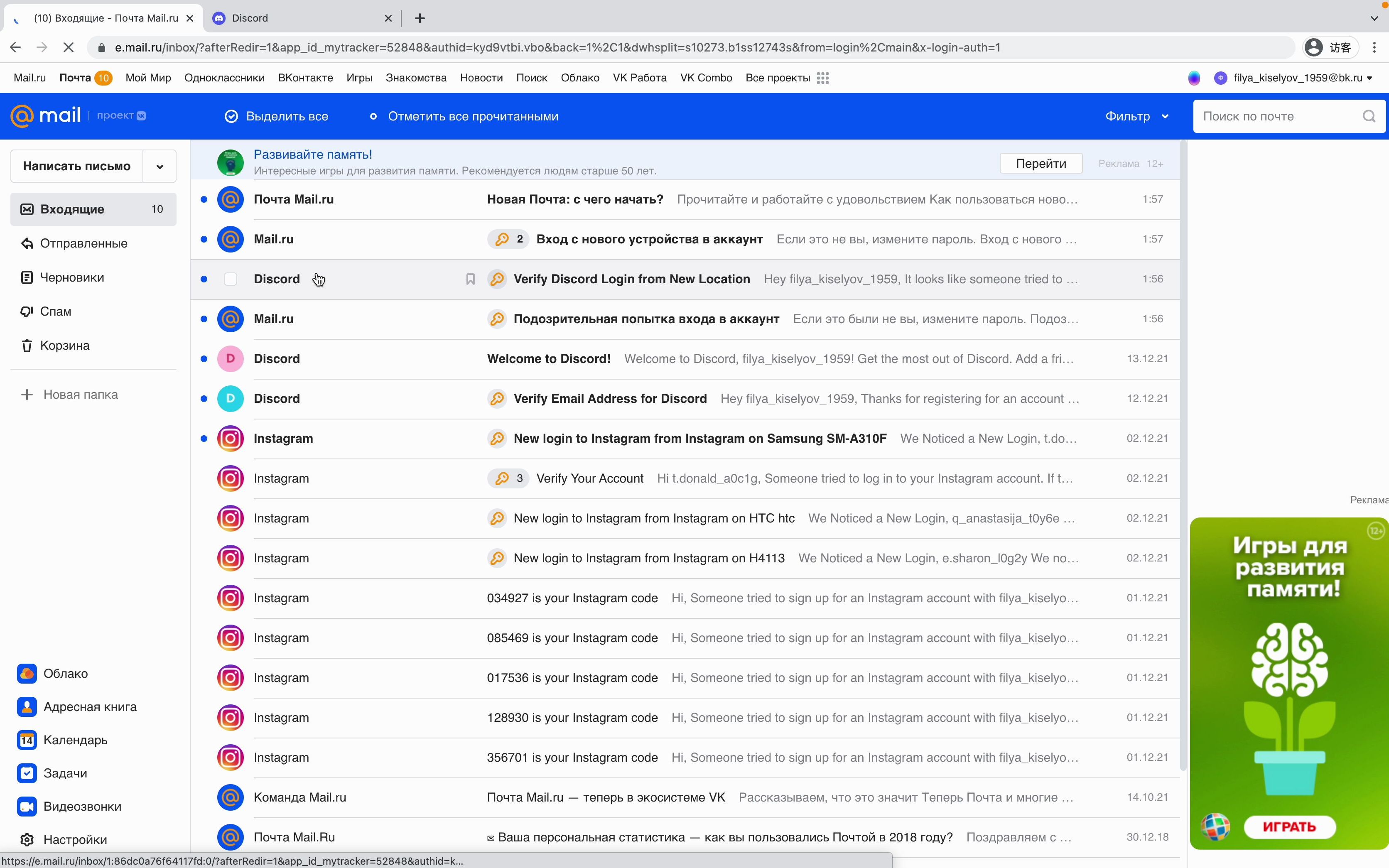The image size is (1389, 868).
Task: Click the search magnifier icon
Action: click(1369, 117)
